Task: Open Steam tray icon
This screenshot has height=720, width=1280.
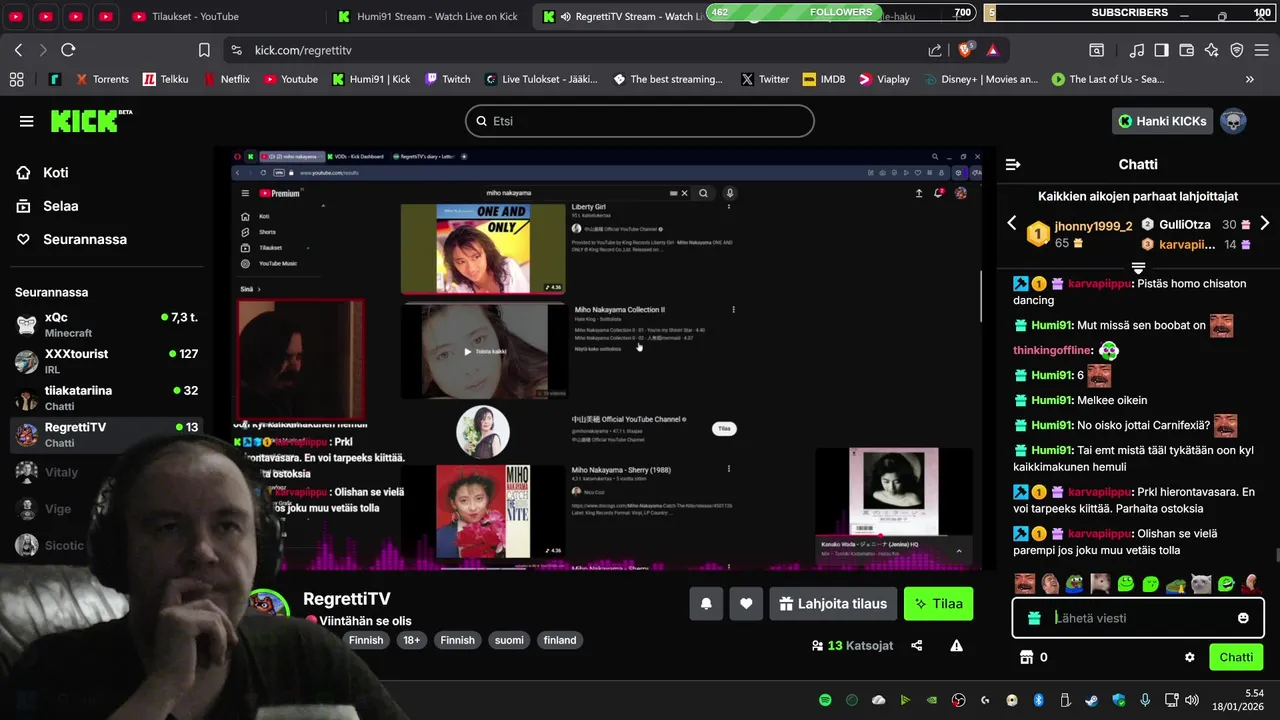Action: point(1091,700)
